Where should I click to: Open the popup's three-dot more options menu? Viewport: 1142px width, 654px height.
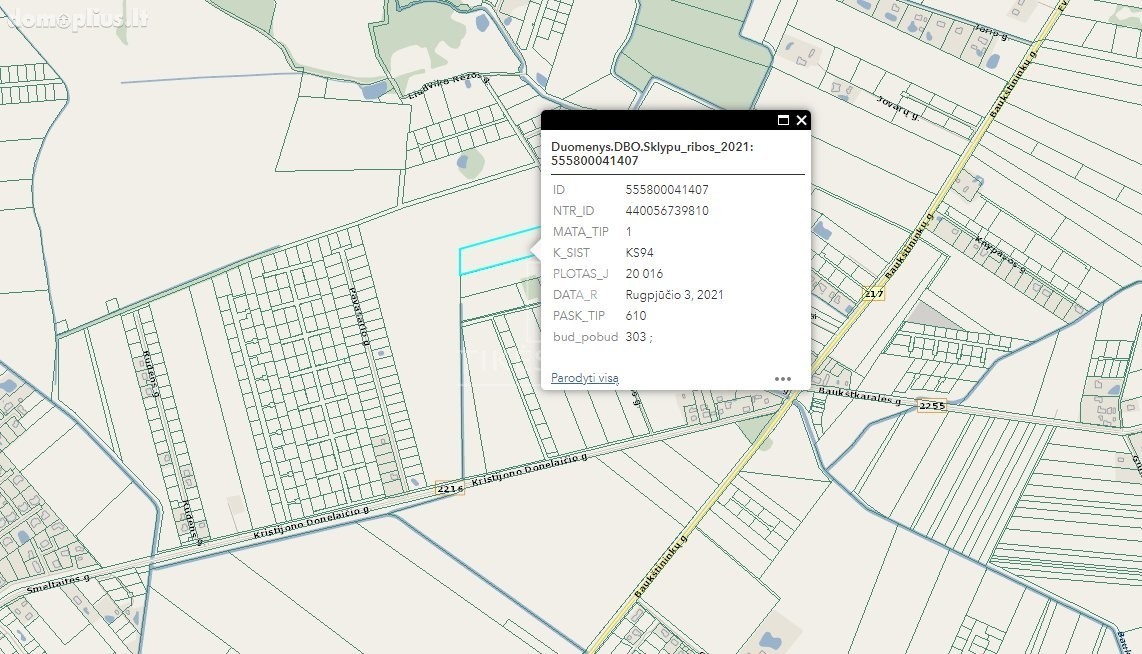(x=782, y=379)
